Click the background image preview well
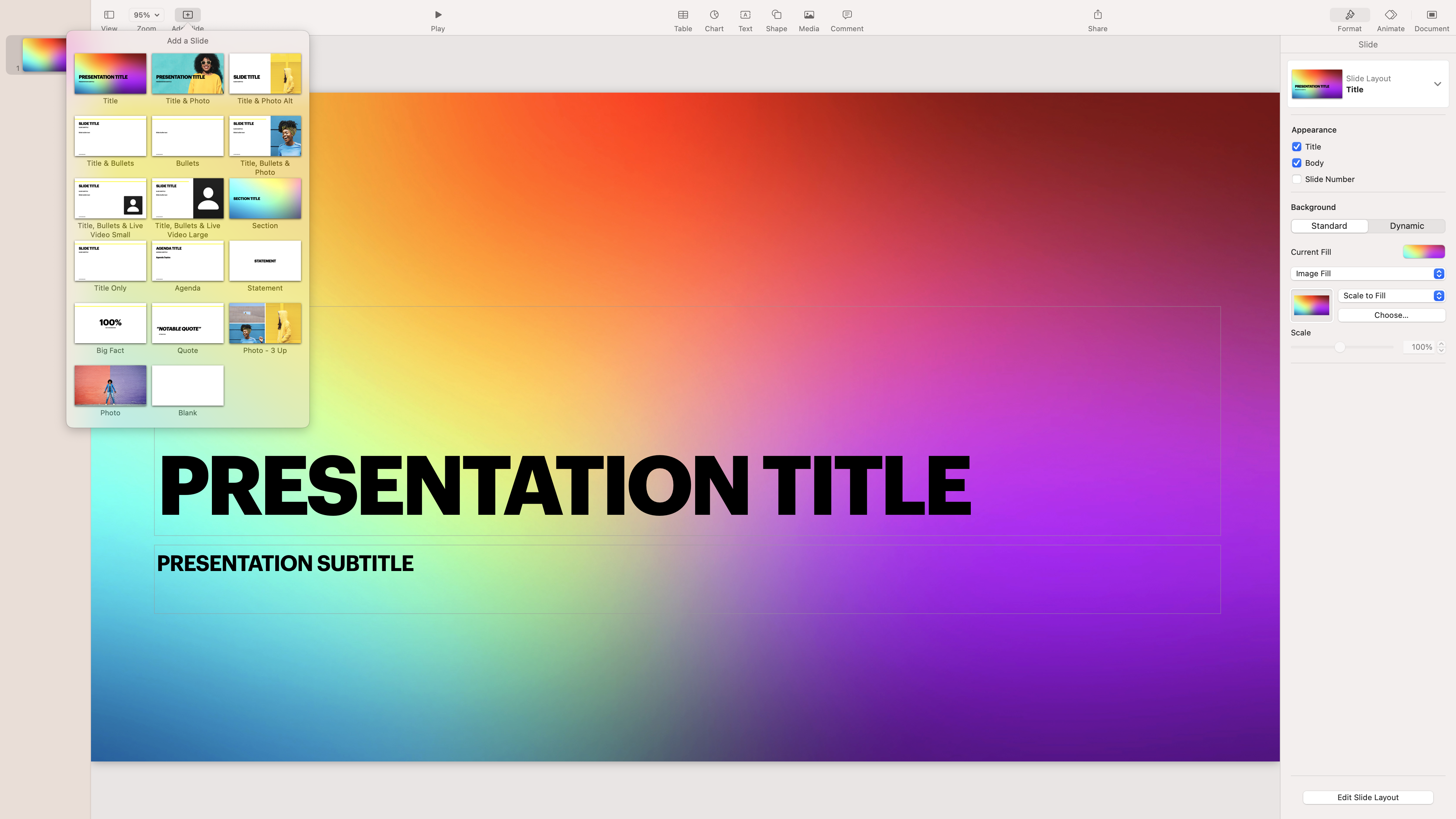The width and height of the screenshot is (1456, 819). coord(1311,306)
